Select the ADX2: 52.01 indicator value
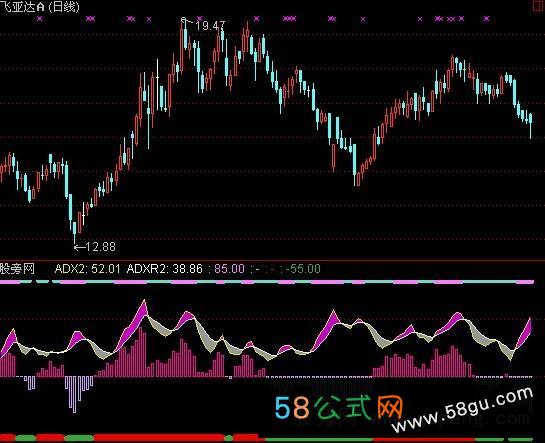 coord(88,269)
